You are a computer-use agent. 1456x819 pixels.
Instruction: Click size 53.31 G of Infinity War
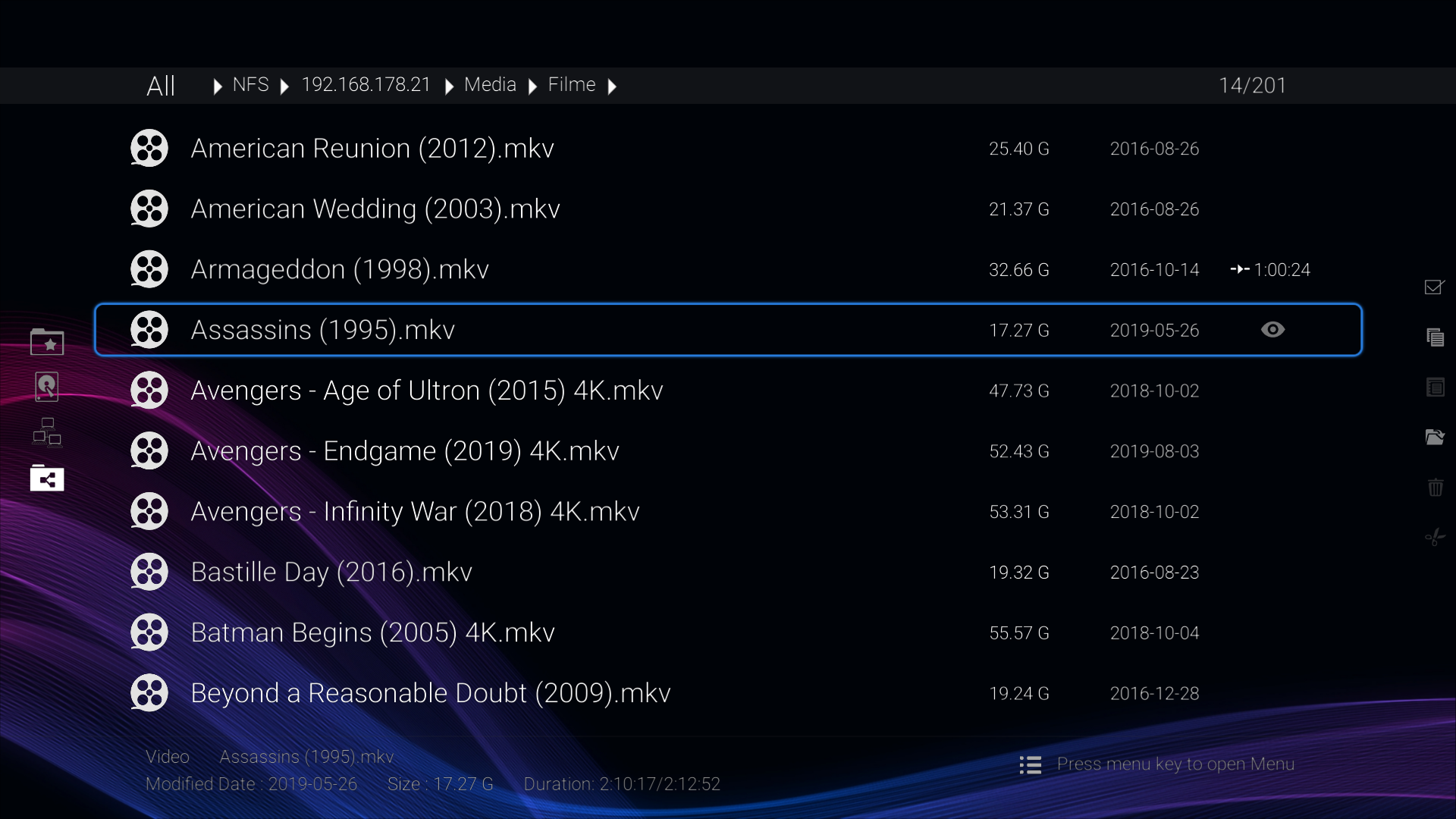pyautogui.click(x=1019, y=512)
